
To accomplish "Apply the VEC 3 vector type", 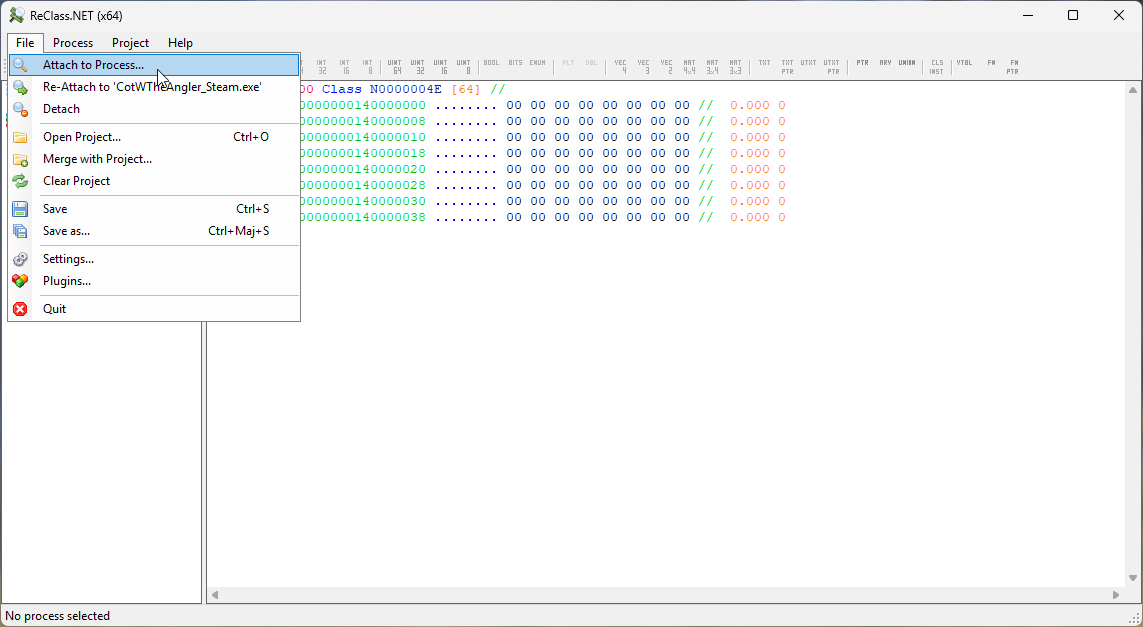I will 644,67.
